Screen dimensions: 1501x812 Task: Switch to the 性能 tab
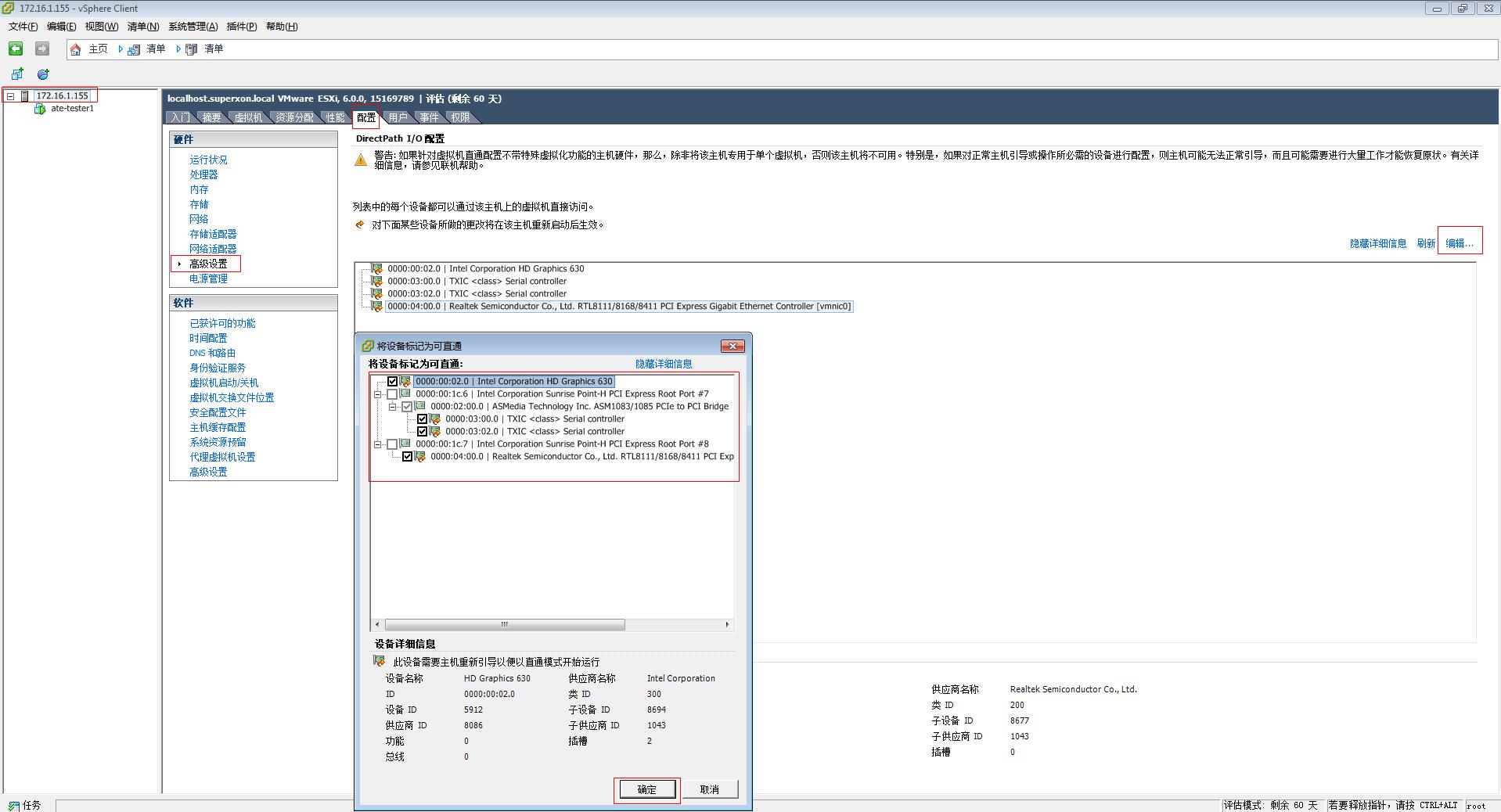click(335, 117)
